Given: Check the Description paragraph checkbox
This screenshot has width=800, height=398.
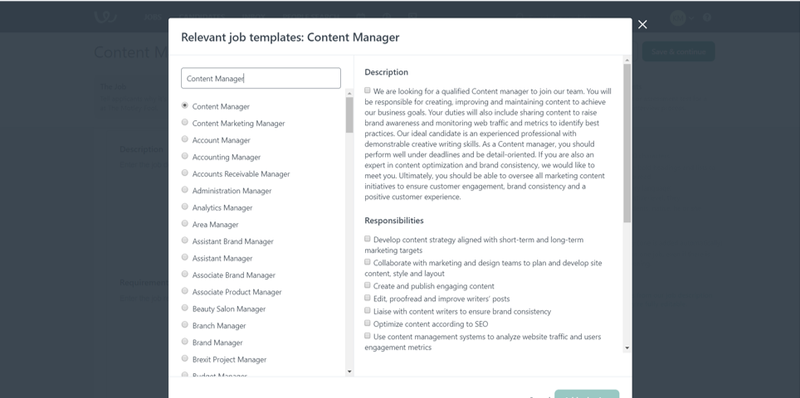Looking at the screenshot, I should (367, 90).
